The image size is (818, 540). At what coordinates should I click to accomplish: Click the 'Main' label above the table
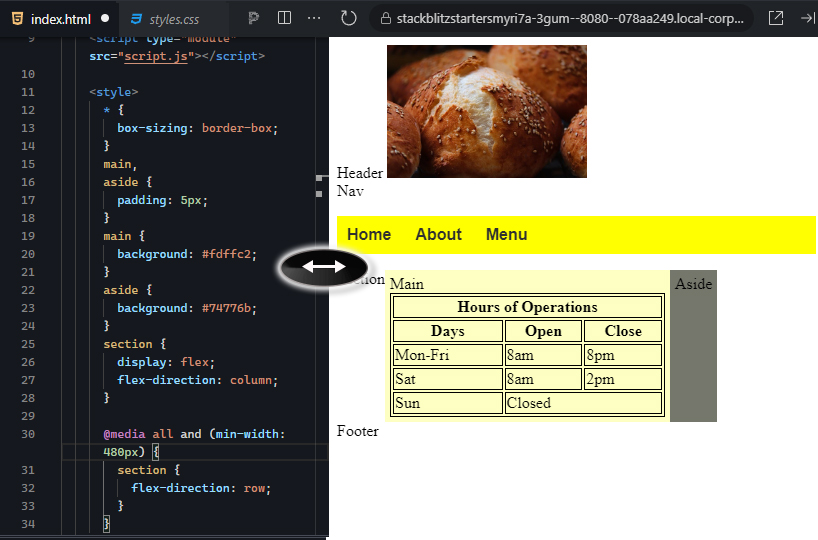(x=407, y=284)
